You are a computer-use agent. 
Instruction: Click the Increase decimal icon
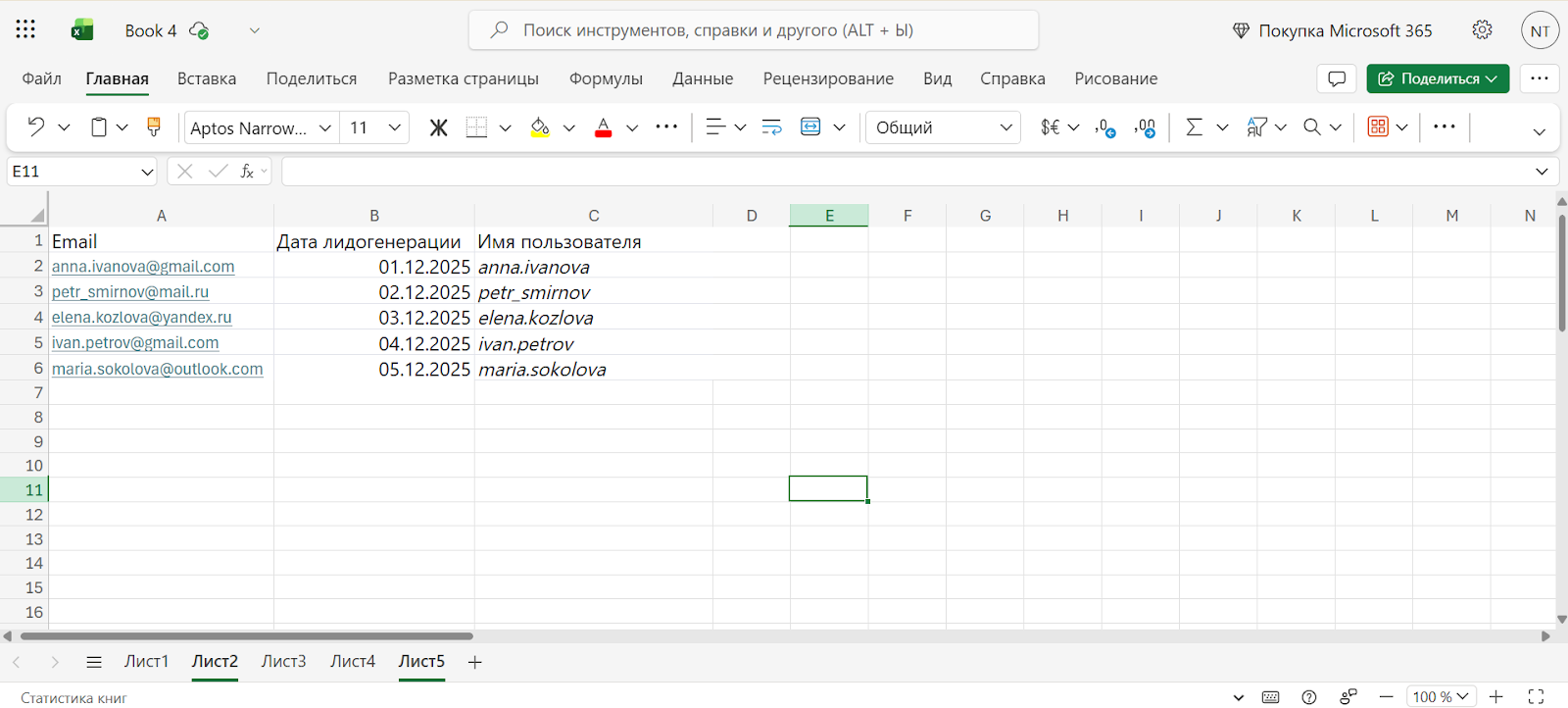1106,127
